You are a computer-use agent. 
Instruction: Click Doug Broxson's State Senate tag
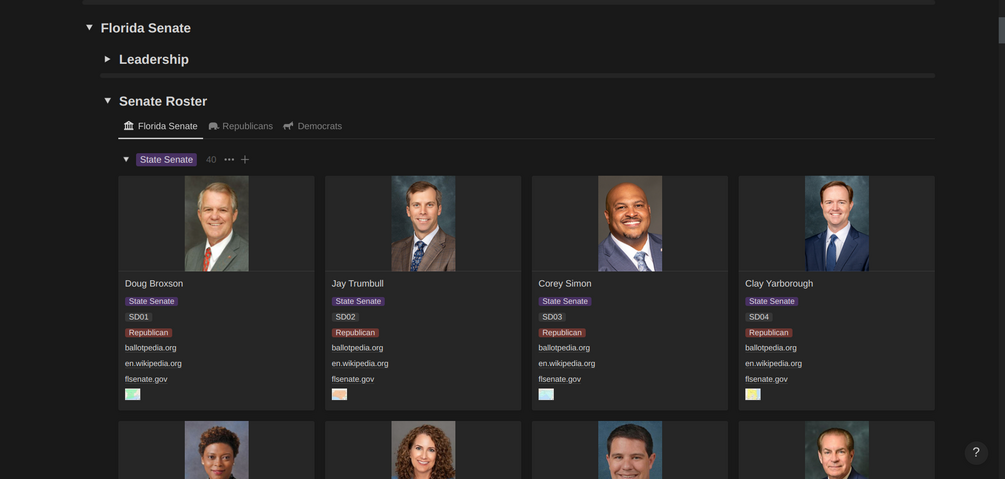[x=151, y=301]
